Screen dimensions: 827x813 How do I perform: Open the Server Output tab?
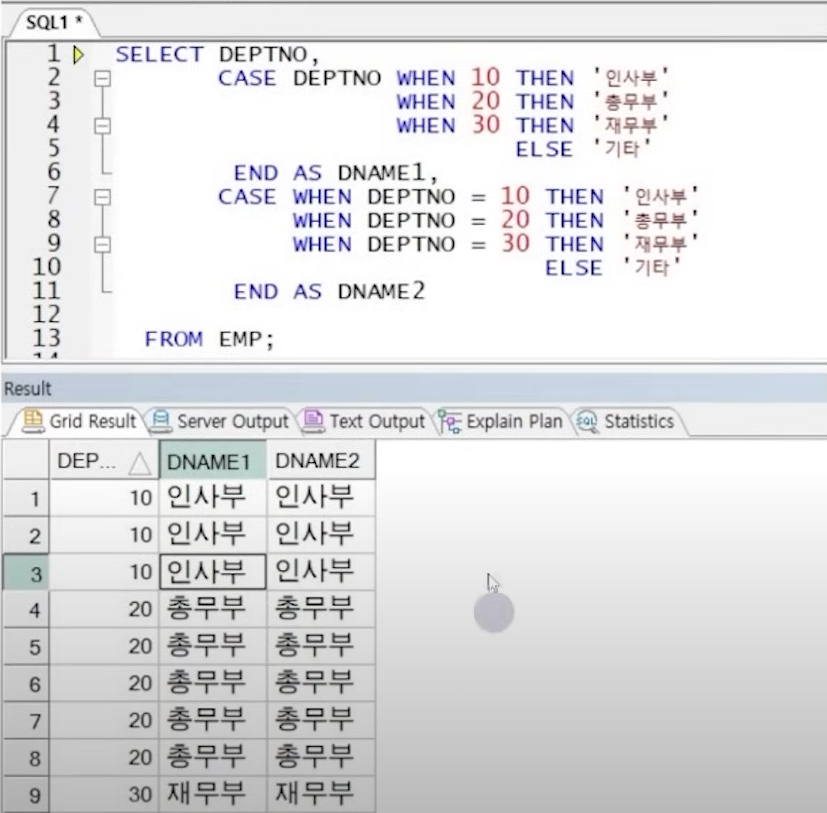coord(220,421)
